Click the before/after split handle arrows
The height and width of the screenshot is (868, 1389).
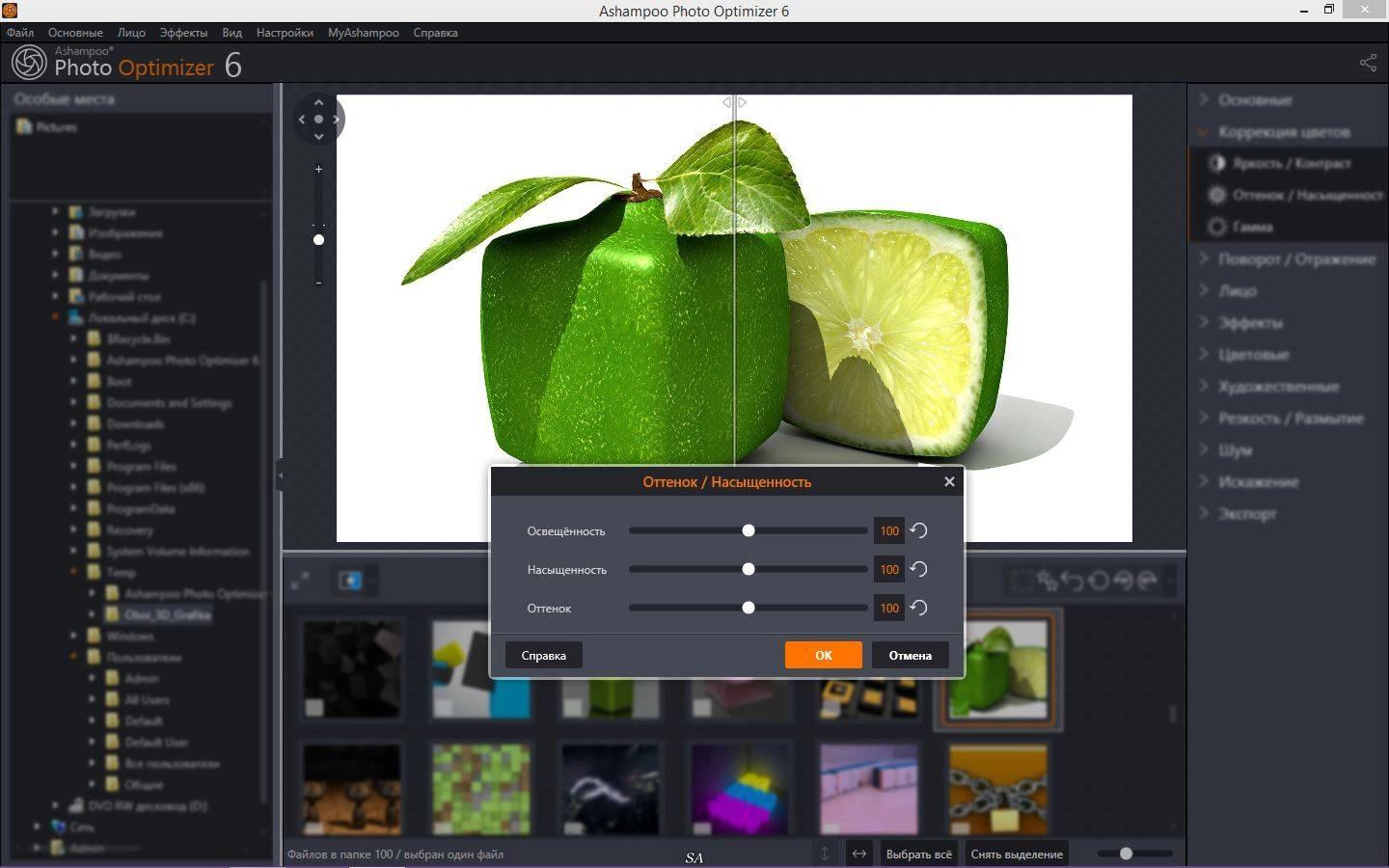coord(734,102)
